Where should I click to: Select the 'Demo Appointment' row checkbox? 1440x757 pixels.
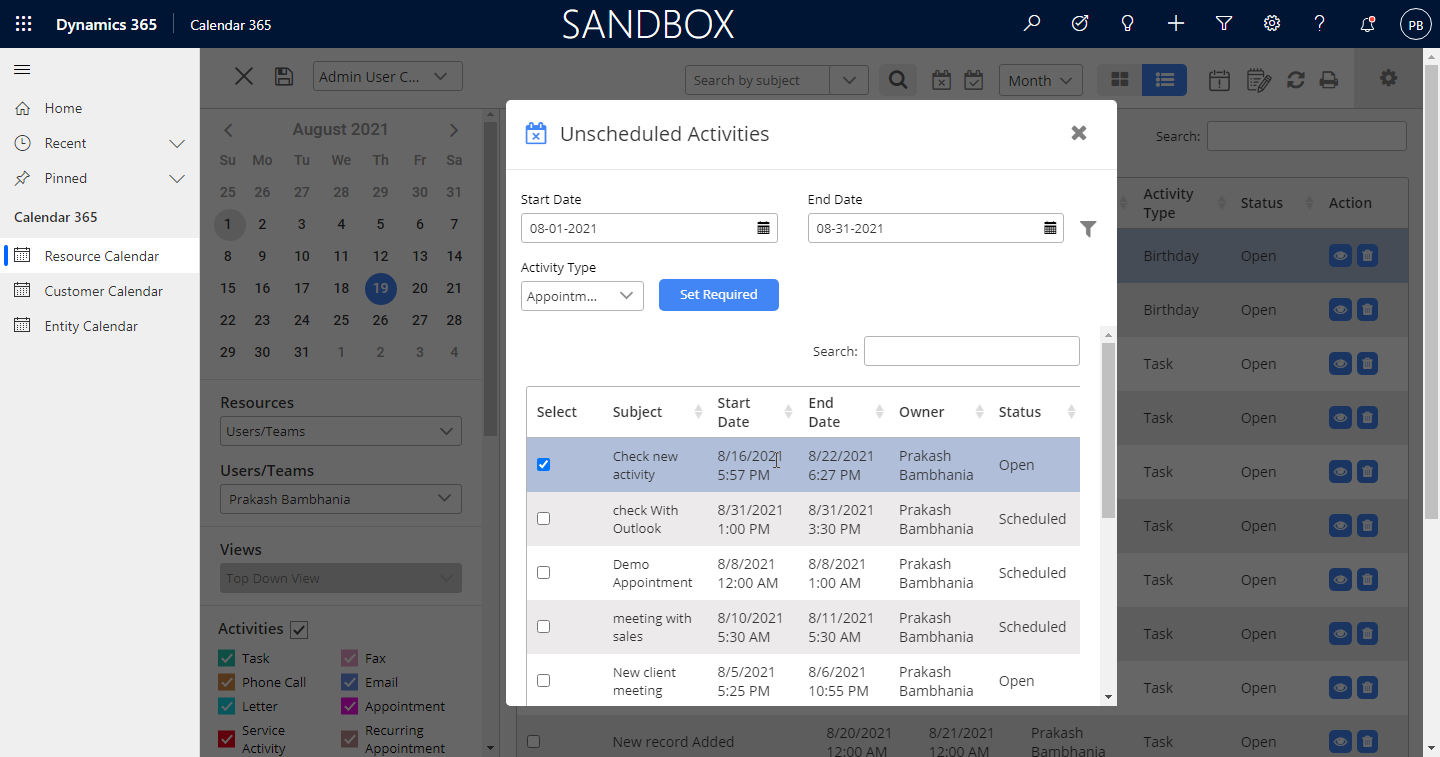544,573
